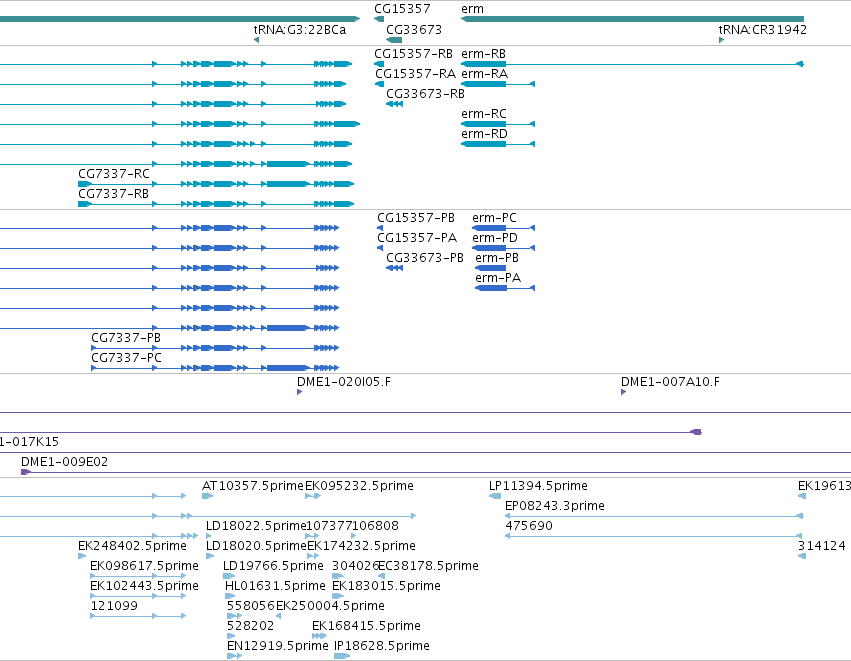Click the CG7337-PC protein label
This screenshot has width=851, height=661.
(126, 358)
